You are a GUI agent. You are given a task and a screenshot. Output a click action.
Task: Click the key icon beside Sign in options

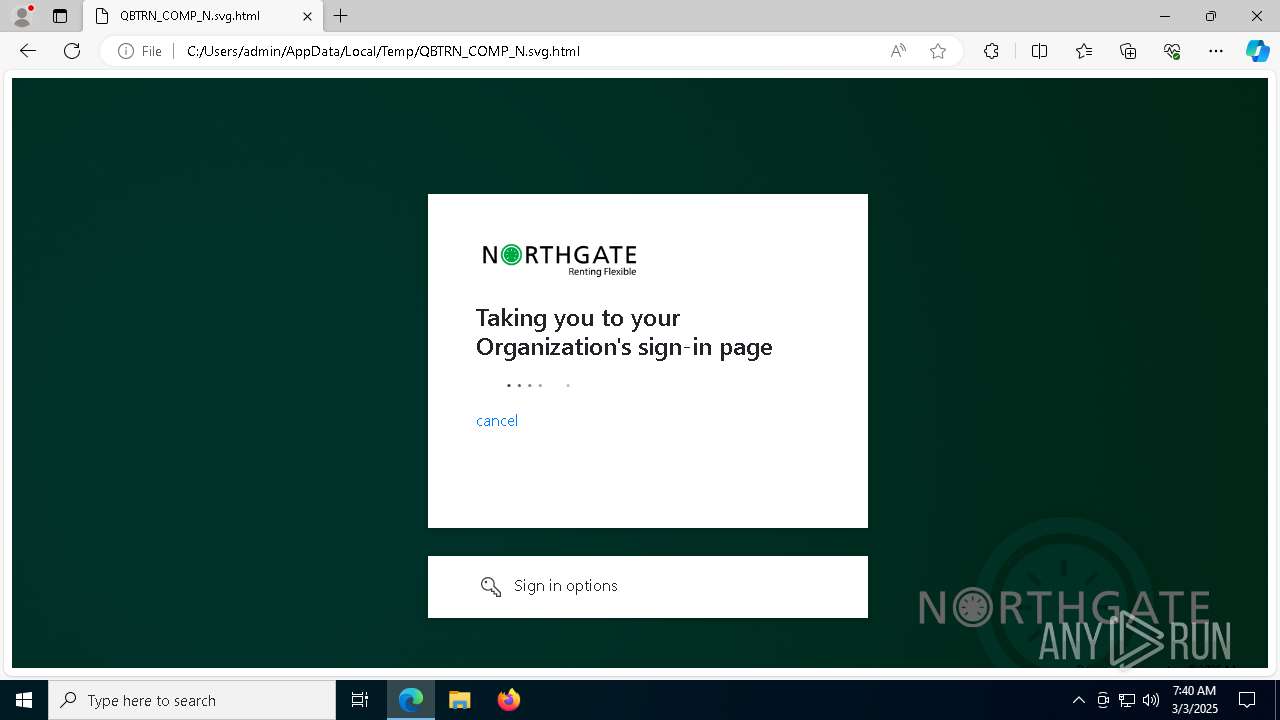(x=490, y=587)
